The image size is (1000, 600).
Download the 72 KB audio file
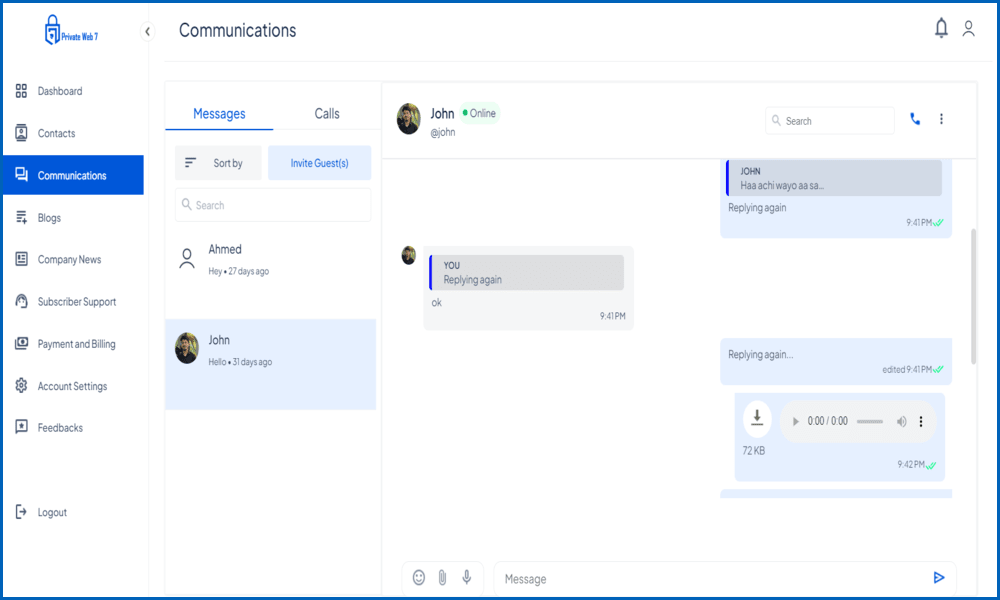[757, 419]
